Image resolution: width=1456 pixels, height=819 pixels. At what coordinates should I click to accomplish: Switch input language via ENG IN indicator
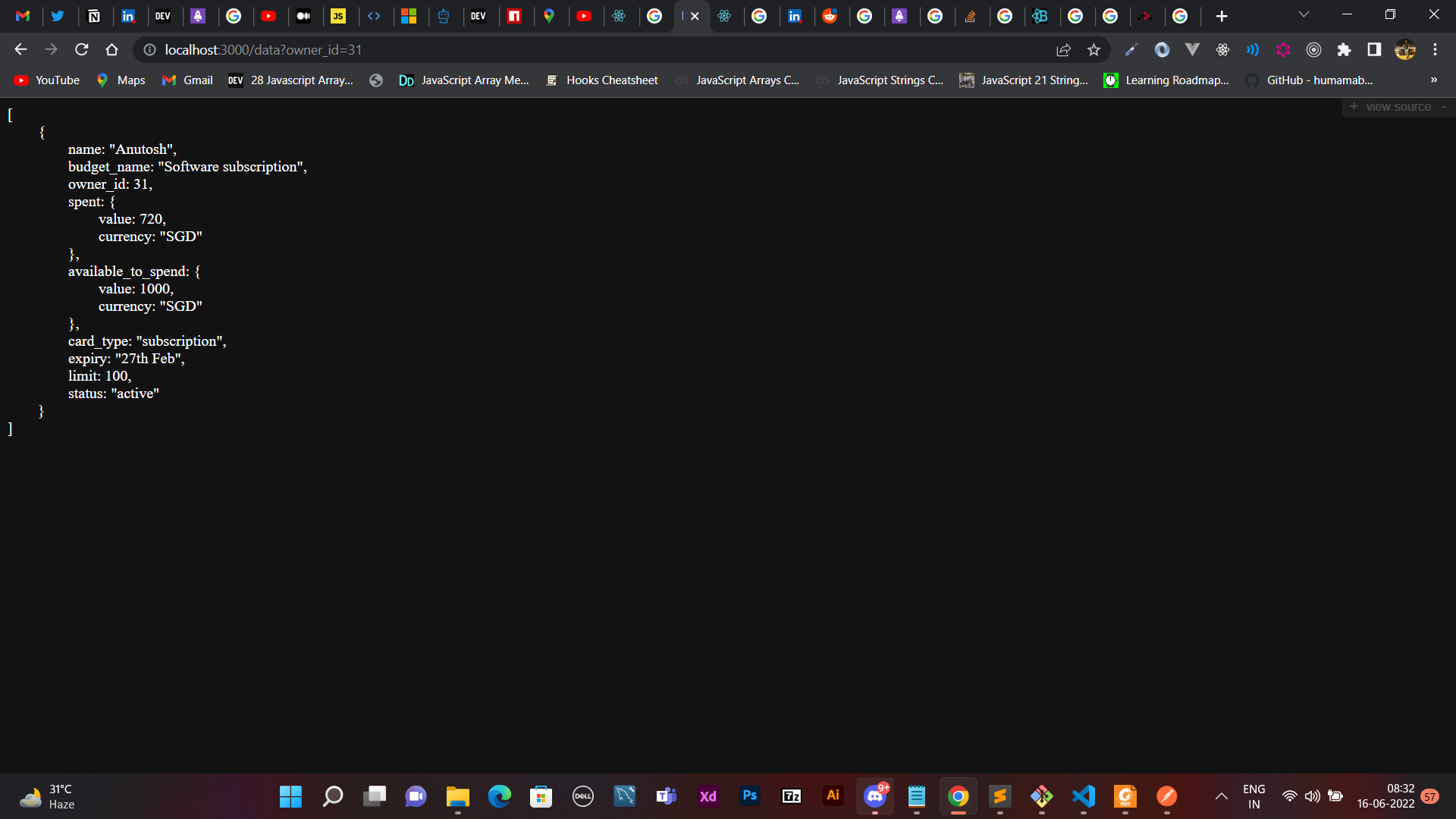[x=1254, y=795]
